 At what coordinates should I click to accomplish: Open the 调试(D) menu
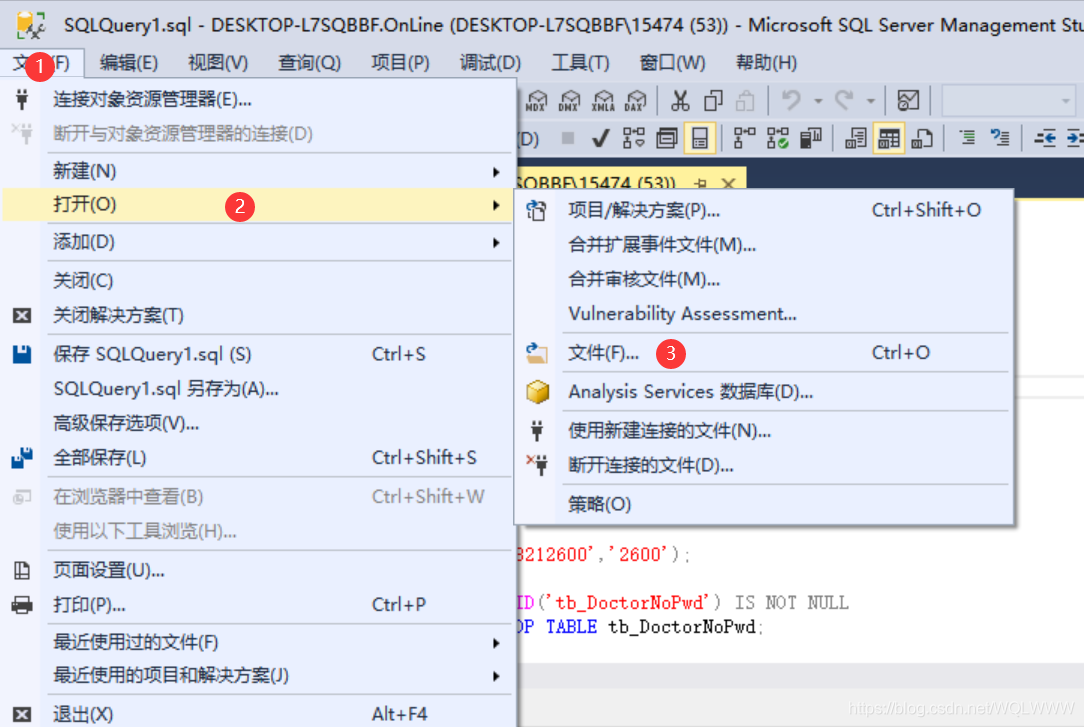click(490, 63)
